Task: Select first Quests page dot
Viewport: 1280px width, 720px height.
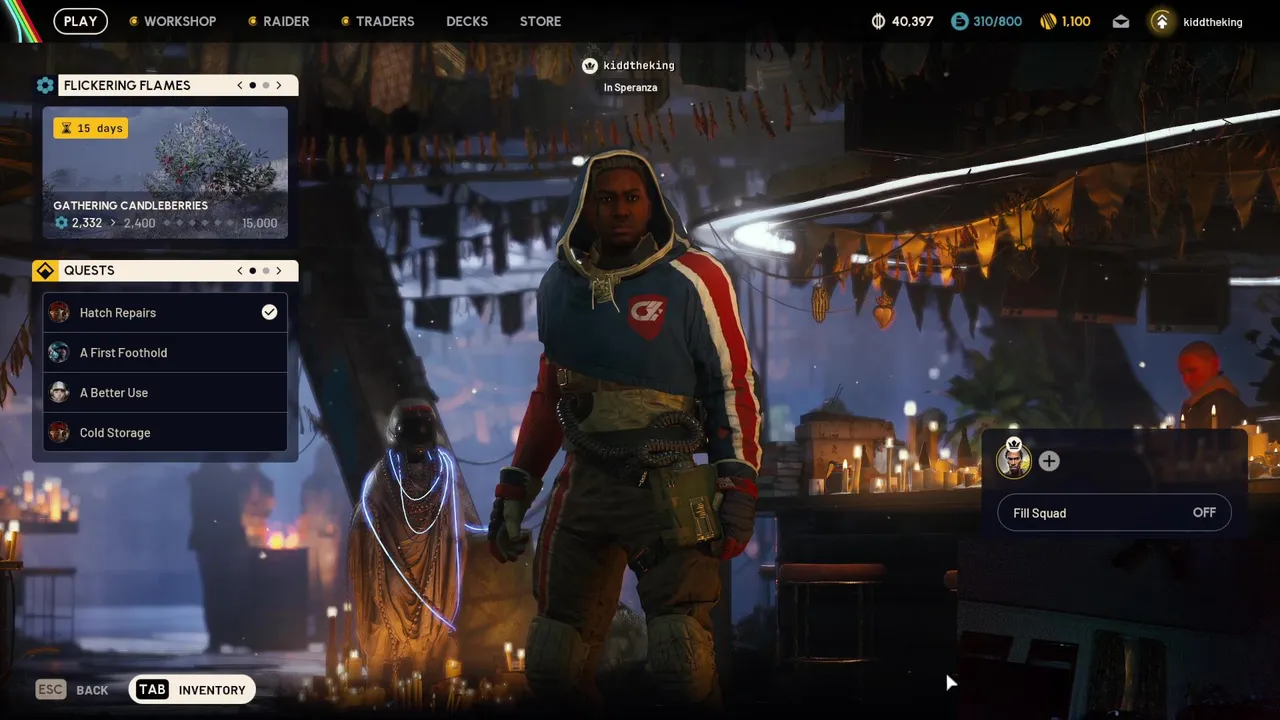Action: pyautogui.click(x=252, y=270)
